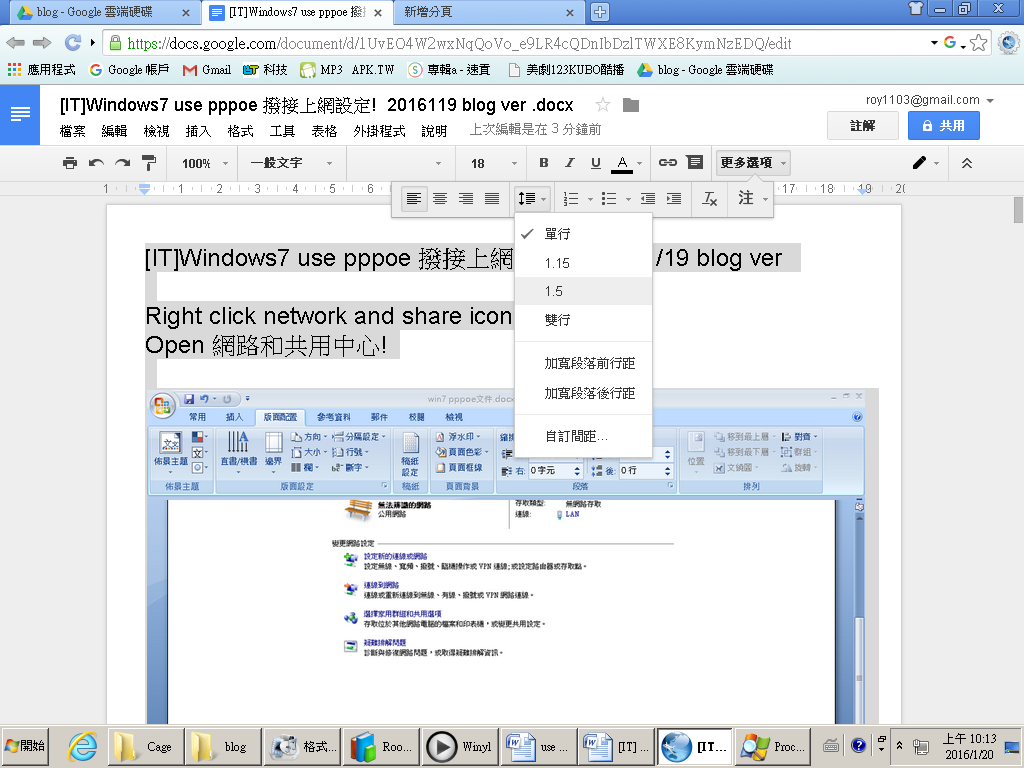Open the Docs main menu sidebar
The height and width of the screenshot is (768, 1024).
pyautogui.click(x=20, y=114)
